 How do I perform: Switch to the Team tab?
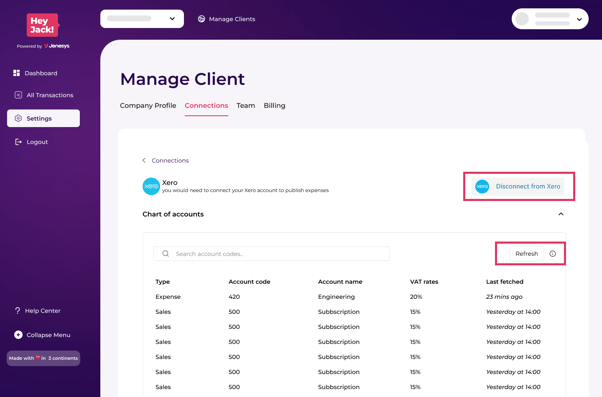point(246,106)
